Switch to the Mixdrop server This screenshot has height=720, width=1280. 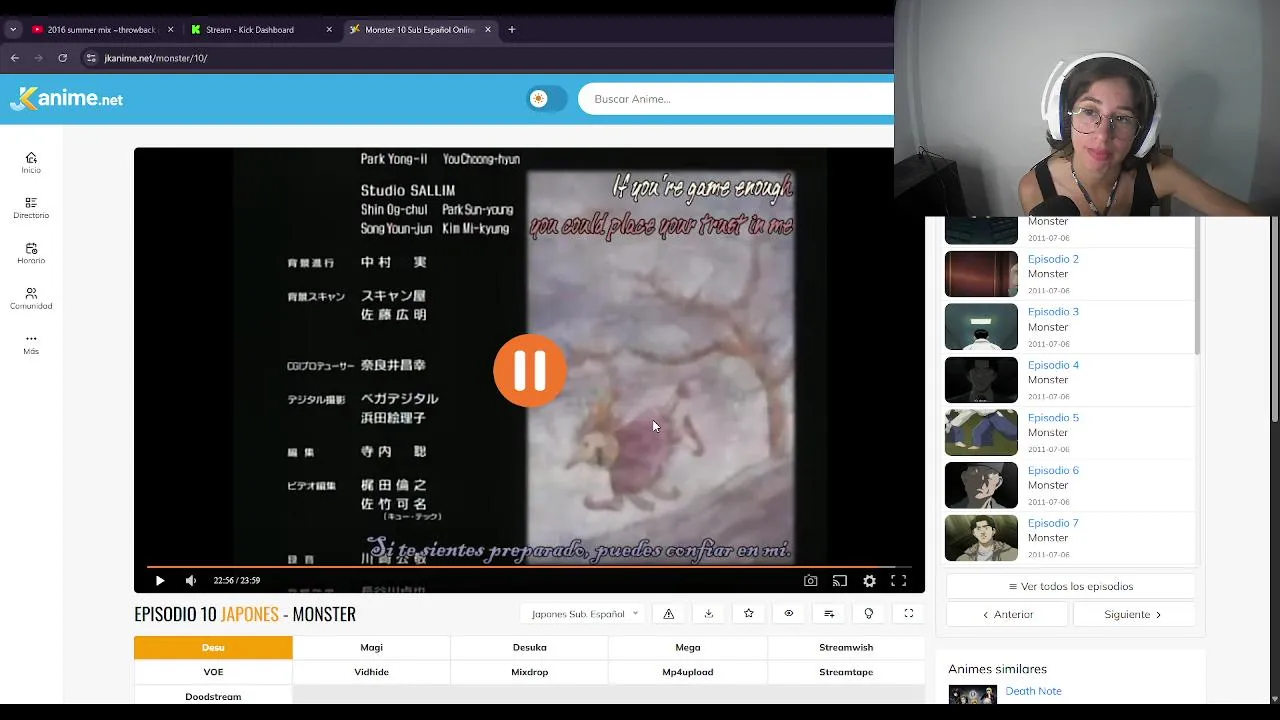click(x=530, y=672)
